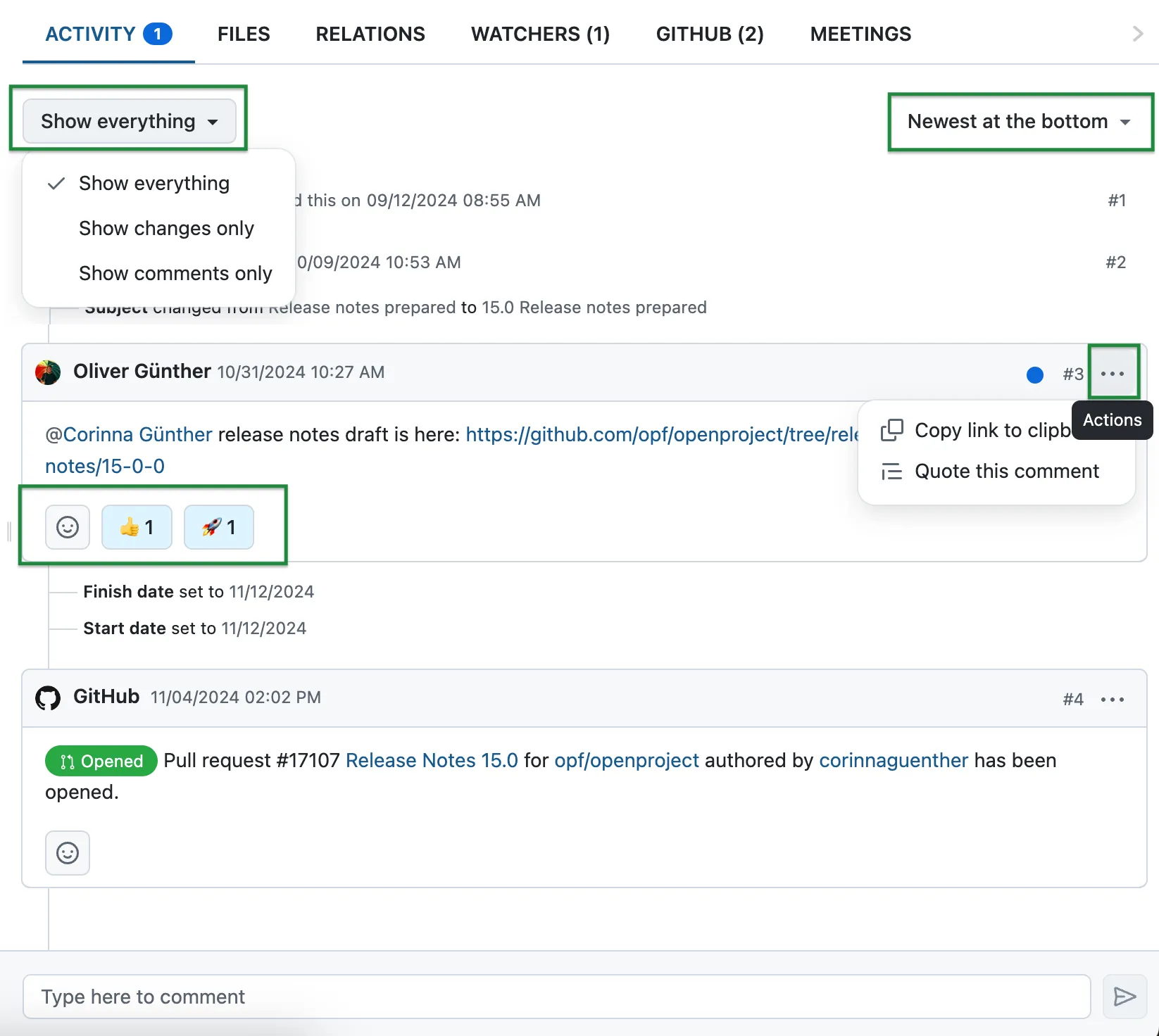Viewport: 1159px width, 1036px height.
Task: Switch to the GitHub tab
Action: pos(710,33)
